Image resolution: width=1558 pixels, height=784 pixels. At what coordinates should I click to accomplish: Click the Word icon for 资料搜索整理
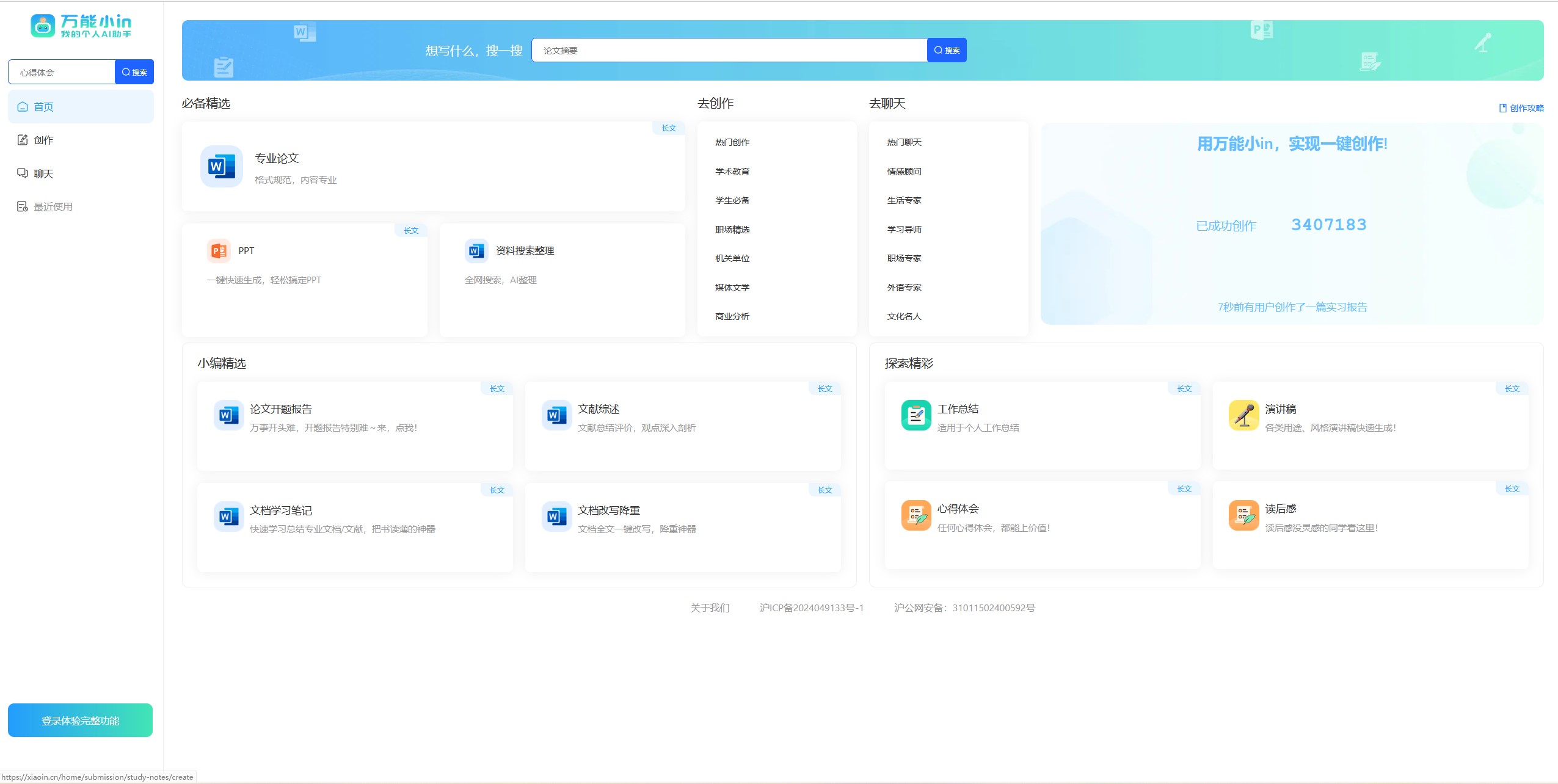tap(476, 251)
